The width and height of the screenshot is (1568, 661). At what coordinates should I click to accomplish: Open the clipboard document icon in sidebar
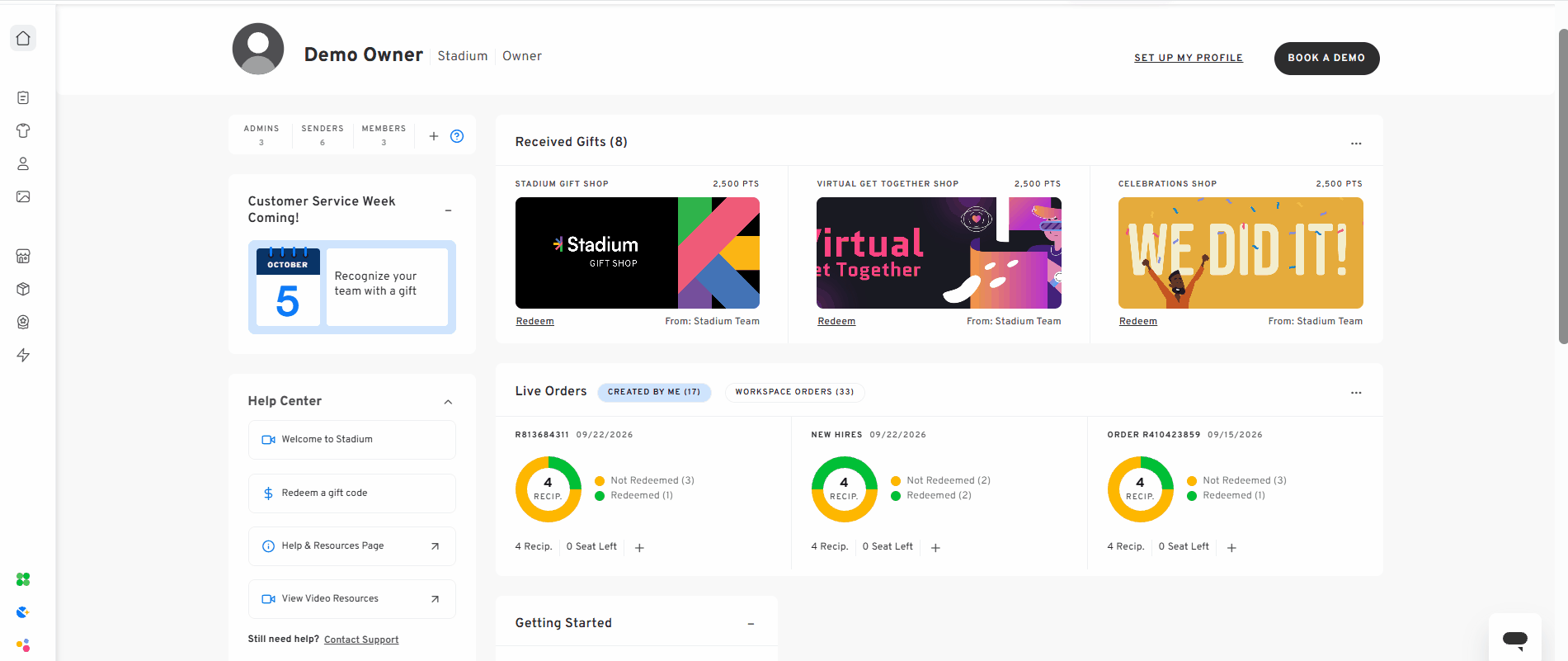point(23,97)
